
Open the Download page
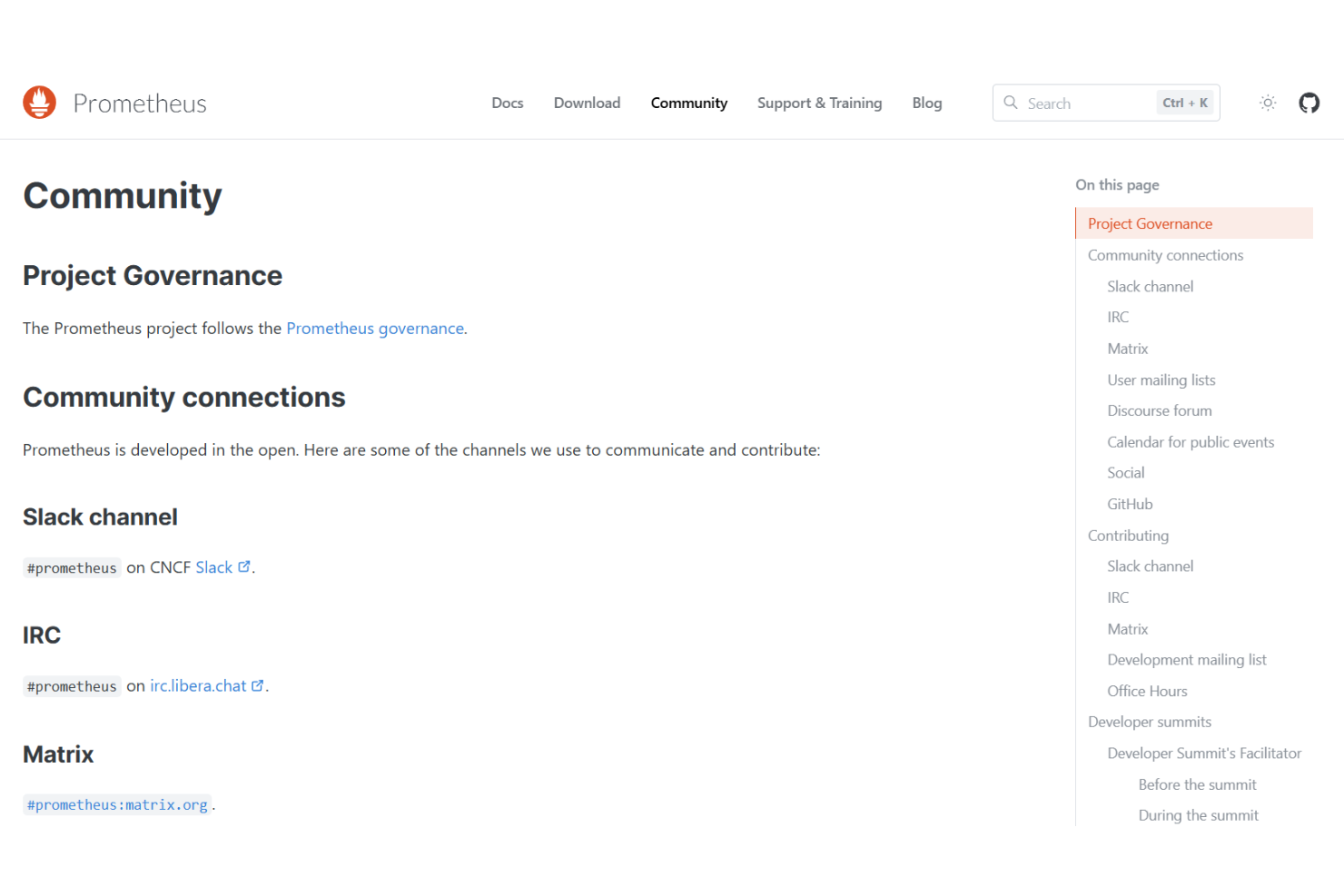click(x=588, y=103)
